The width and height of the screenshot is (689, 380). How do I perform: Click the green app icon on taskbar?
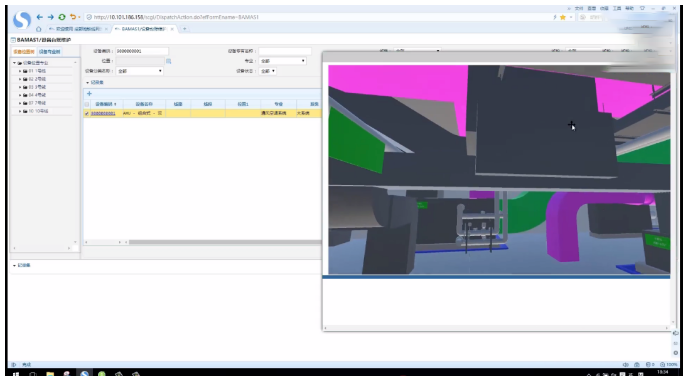coord(102,374)
